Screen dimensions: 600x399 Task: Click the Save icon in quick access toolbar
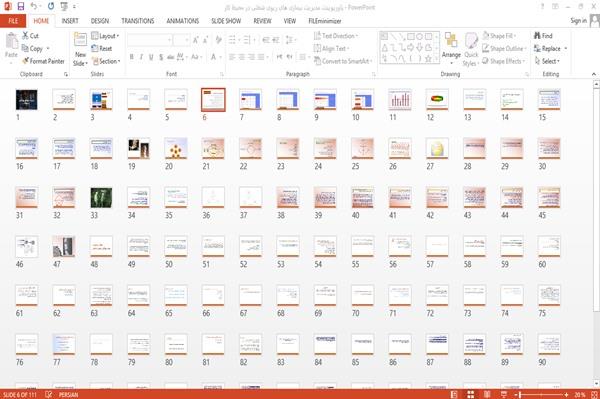(21, 7)
